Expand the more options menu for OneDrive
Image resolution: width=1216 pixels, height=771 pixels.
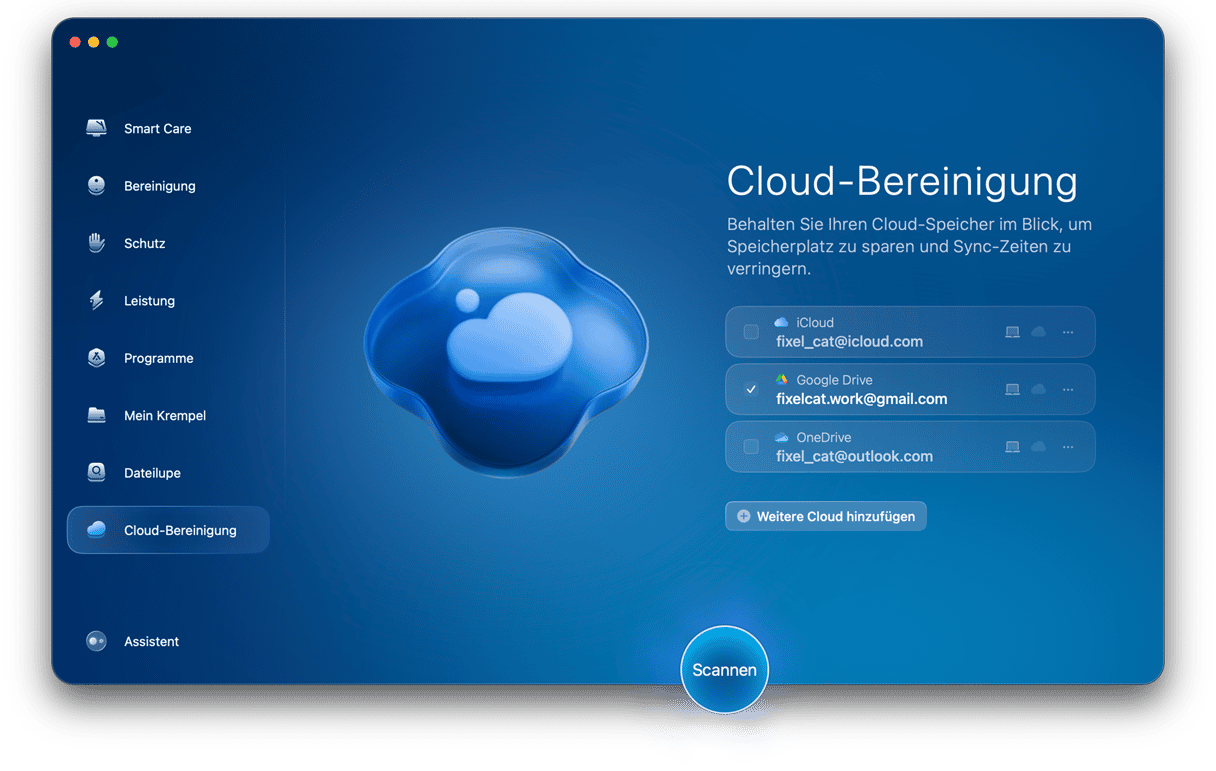coord(1068,447)
